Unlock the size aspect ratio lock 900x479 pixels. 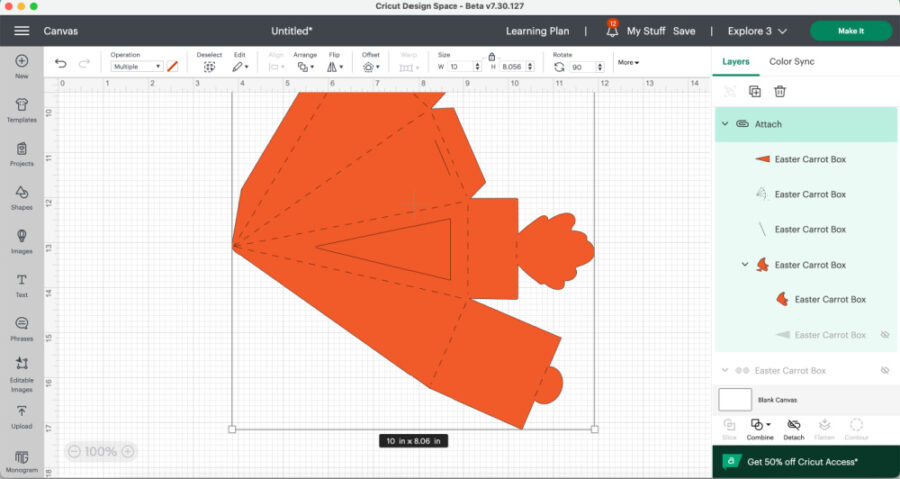pyautogui.click(x=492, y=57)
